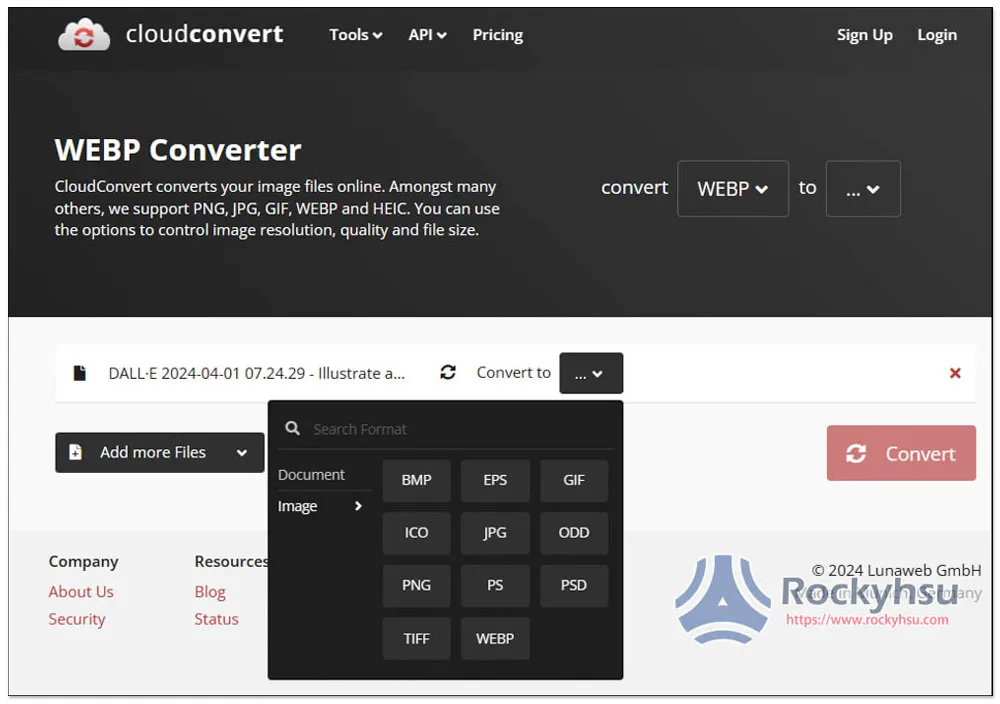This screenshot has height=704, width=1000.
Task: Click the Add more Files button
Action: (x=159, y=453)
